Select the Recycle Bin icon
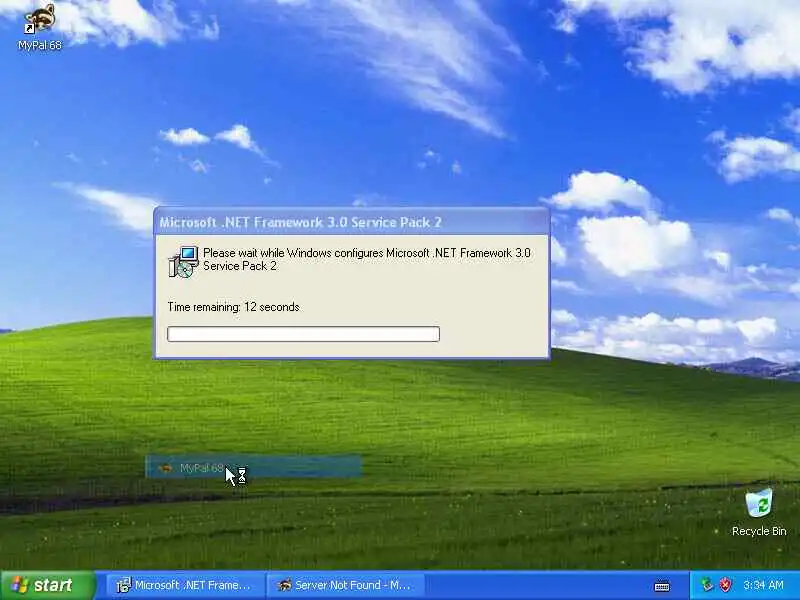The height and width of the screenshot is (600, 800). point(759,513)
